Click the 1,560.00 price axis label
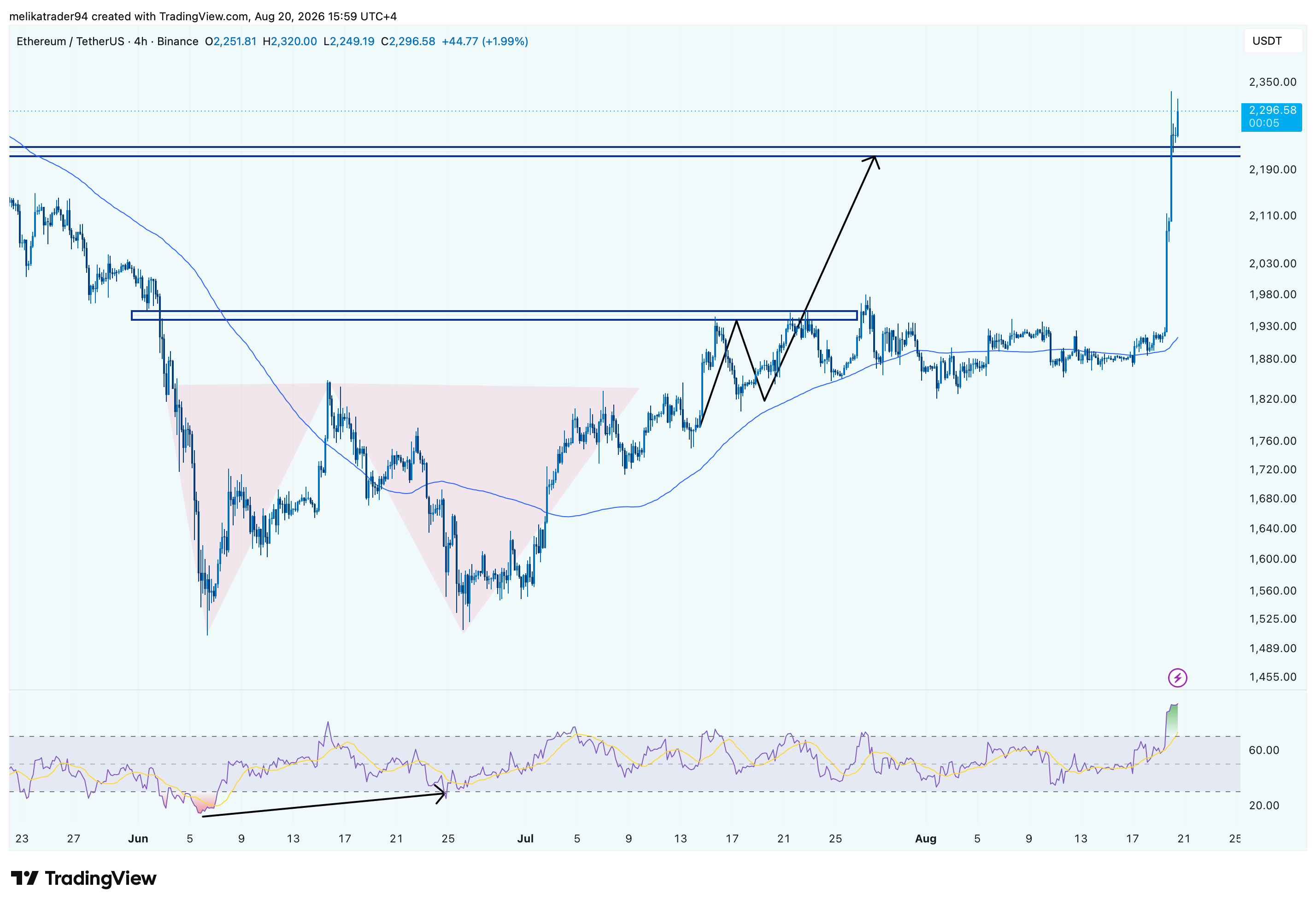Screen dimensions: 1316x906 1272,591
